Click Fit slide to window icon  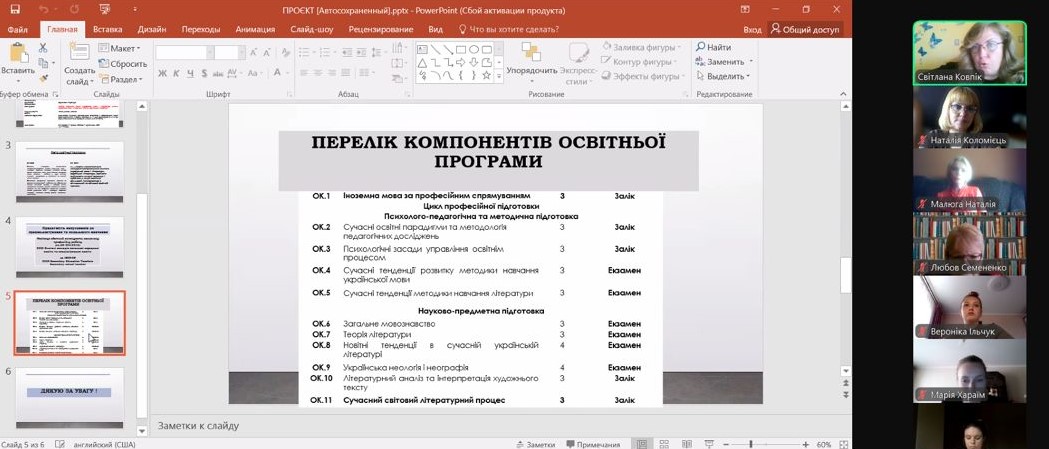point(843,444)
